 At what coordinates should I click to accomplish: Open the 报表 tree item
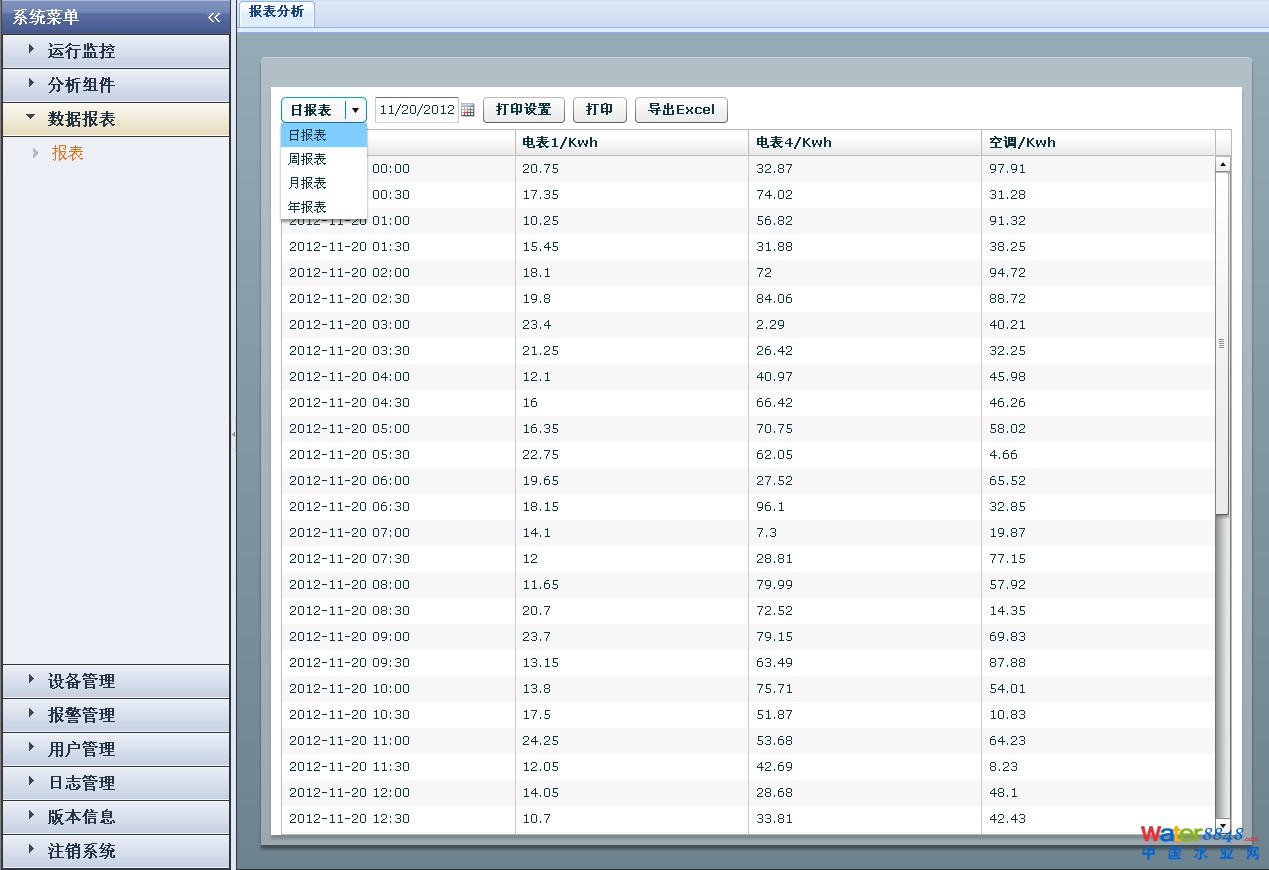point(68,153)
